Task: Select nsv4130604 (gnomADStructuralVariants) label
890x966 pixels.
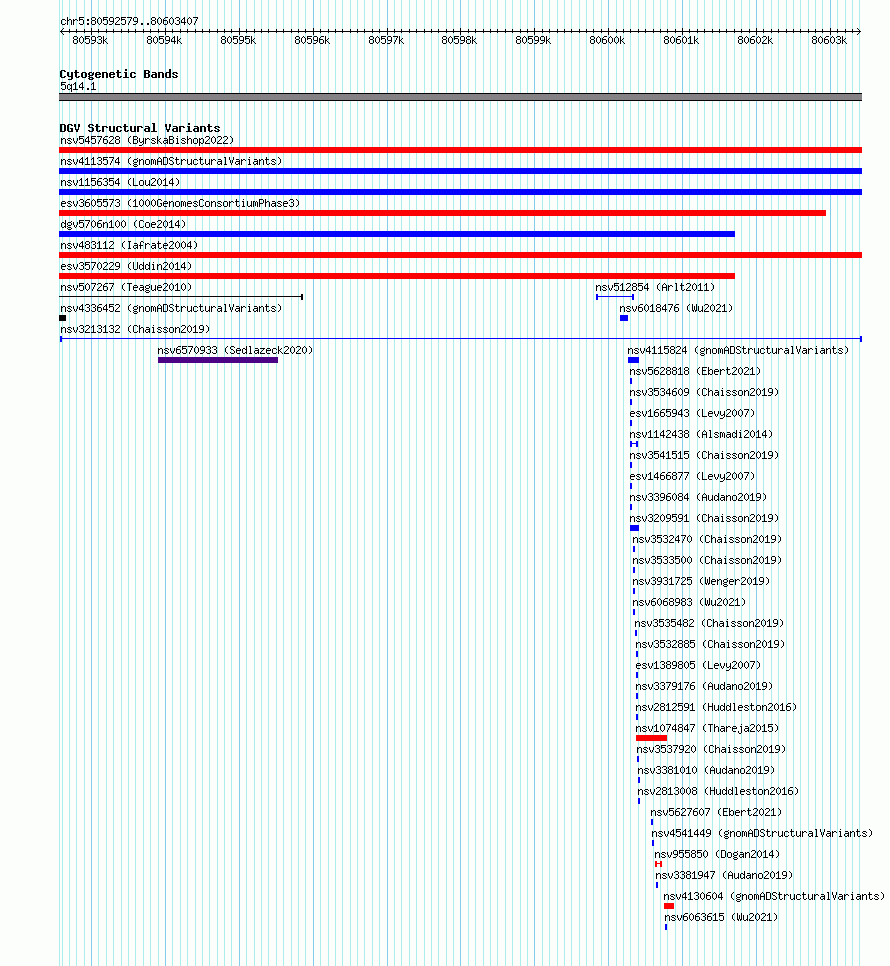Action: [774, 896]
